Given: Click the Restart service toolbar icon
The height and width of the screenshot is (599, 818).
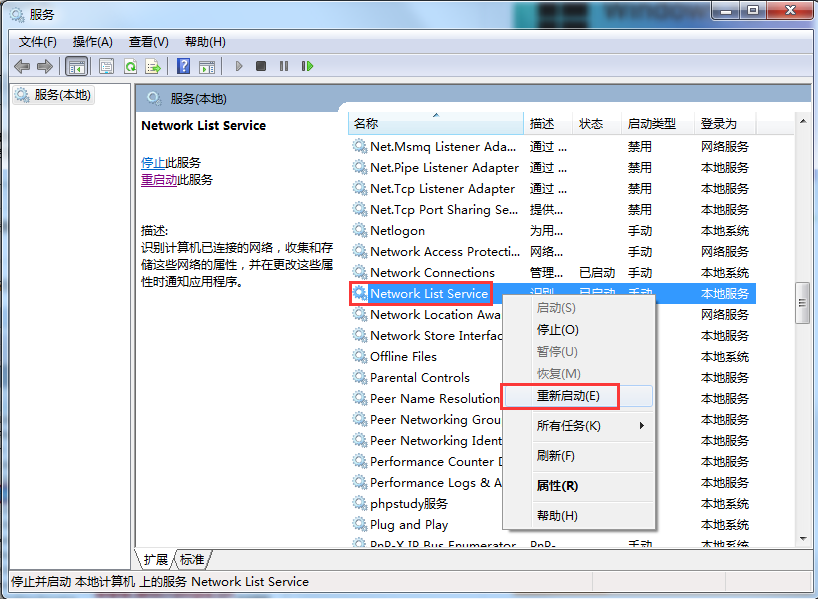Looking at the screenshot, I should point(307,66).
